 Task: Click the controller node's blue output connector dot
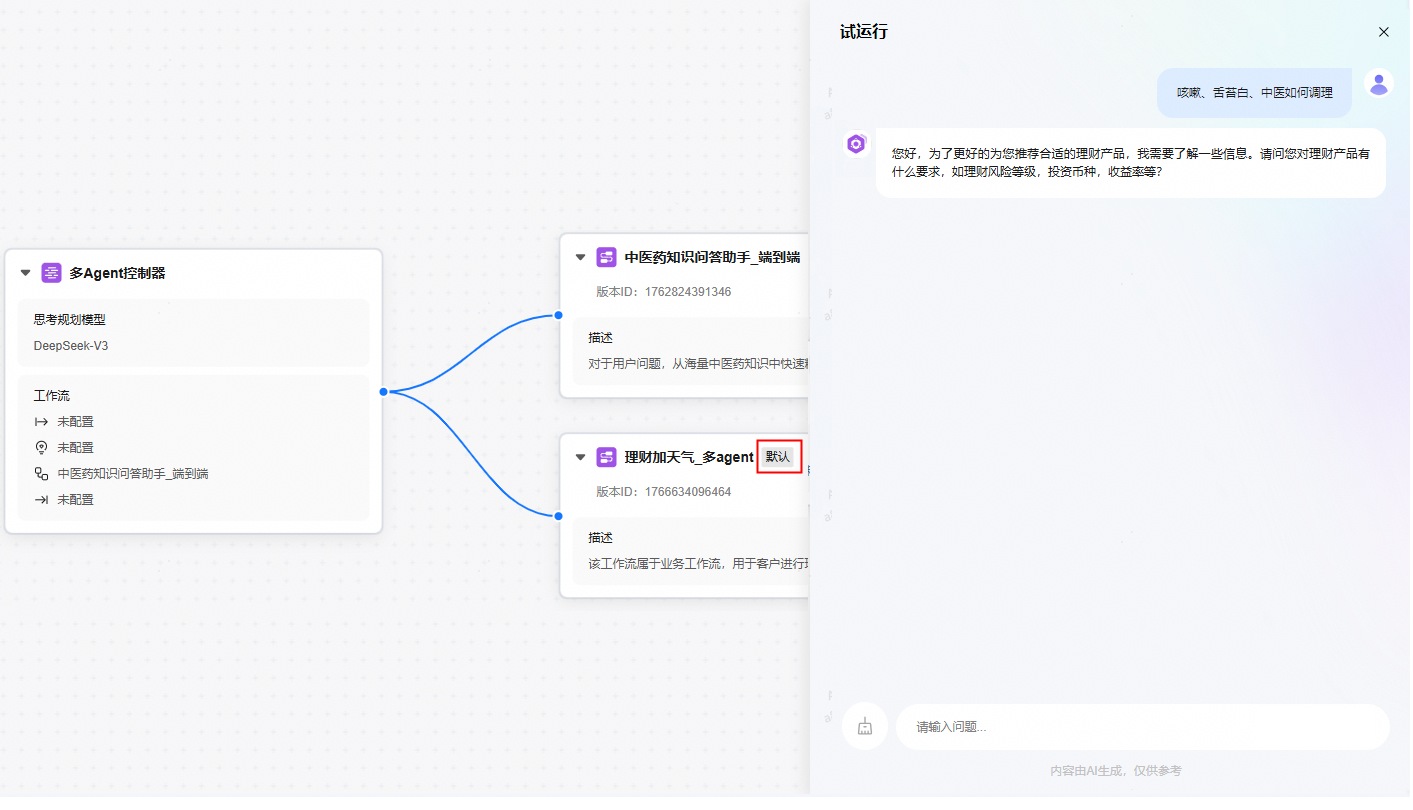pos(383,392)
